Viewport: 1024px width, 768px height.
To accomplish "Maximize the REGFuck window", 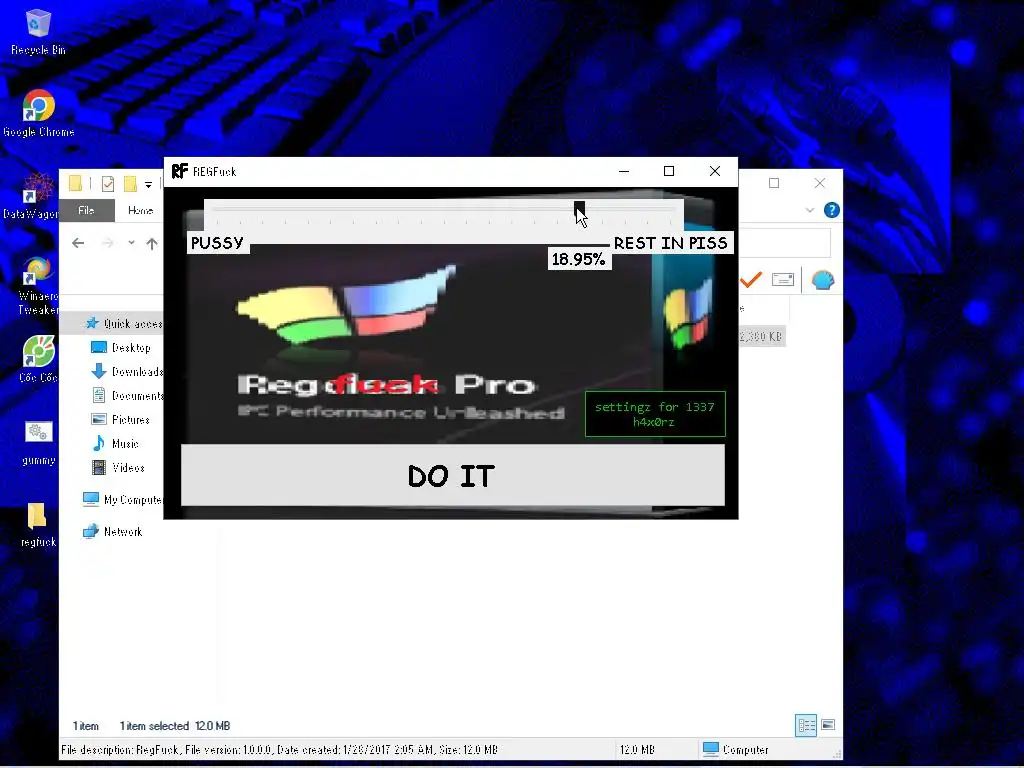I will (669, 171).
